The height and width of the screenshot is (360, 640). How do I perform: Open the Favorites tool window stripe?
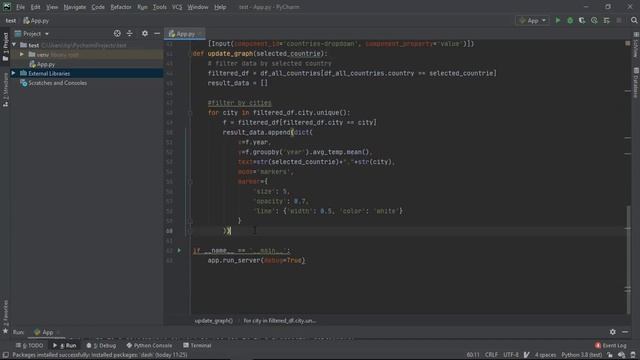(5, 316)
